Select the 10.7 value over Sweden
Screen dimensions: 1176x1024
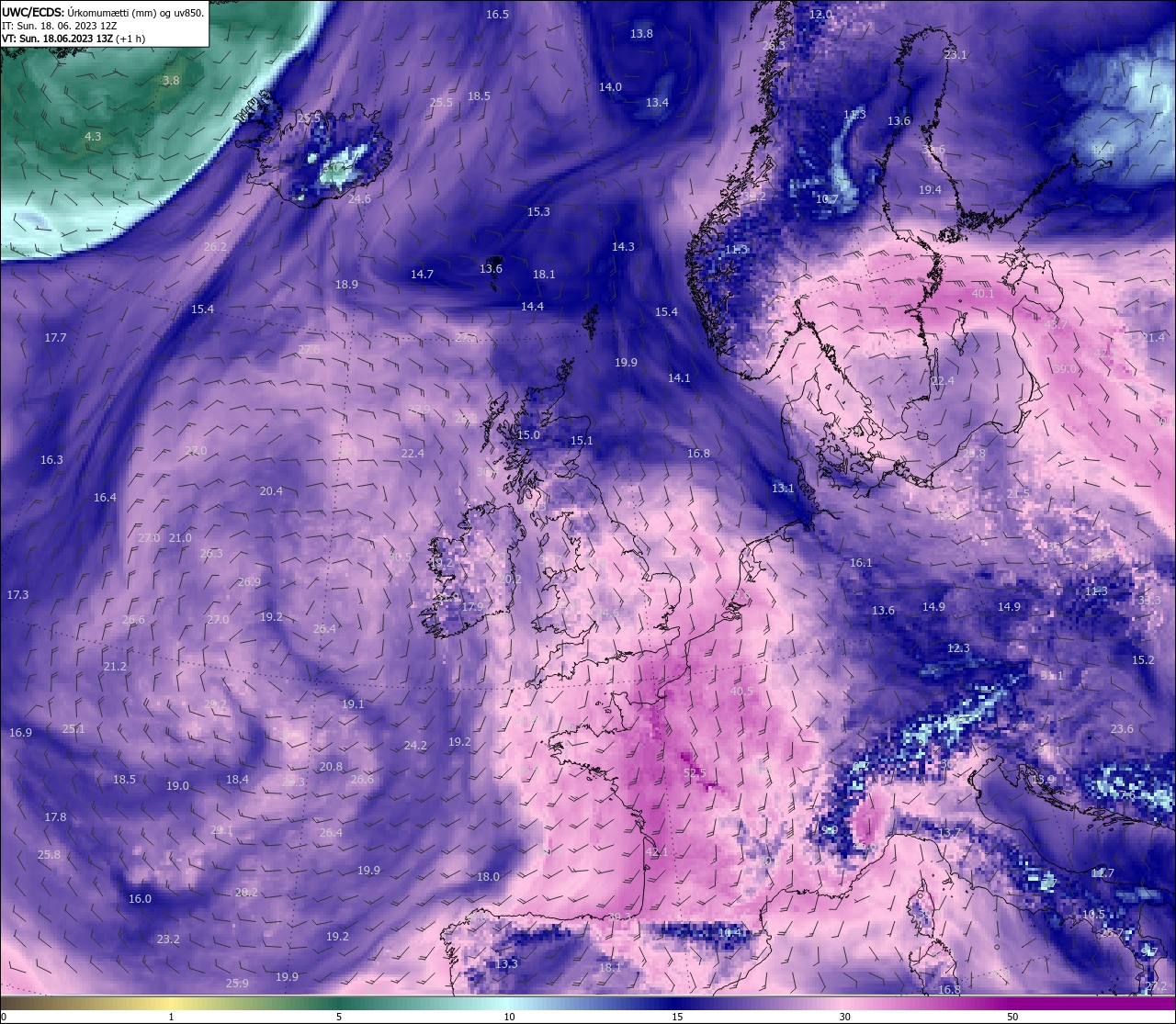click(x=827, y=198)
